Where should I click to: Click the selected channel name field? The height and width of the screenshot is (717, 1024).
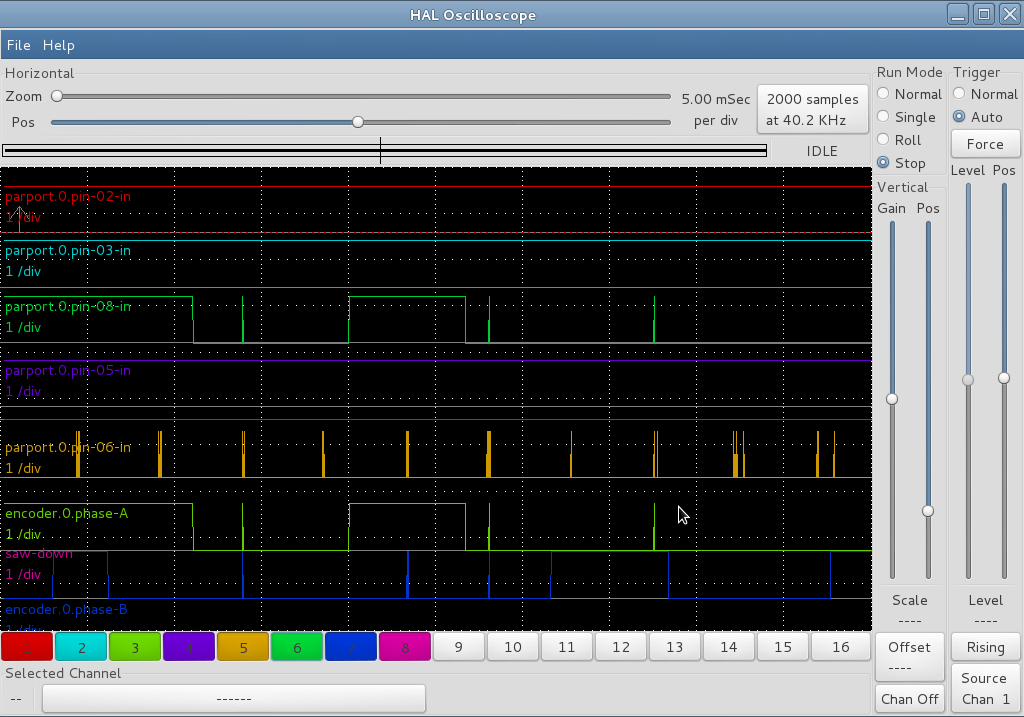(x=233, y=698)
